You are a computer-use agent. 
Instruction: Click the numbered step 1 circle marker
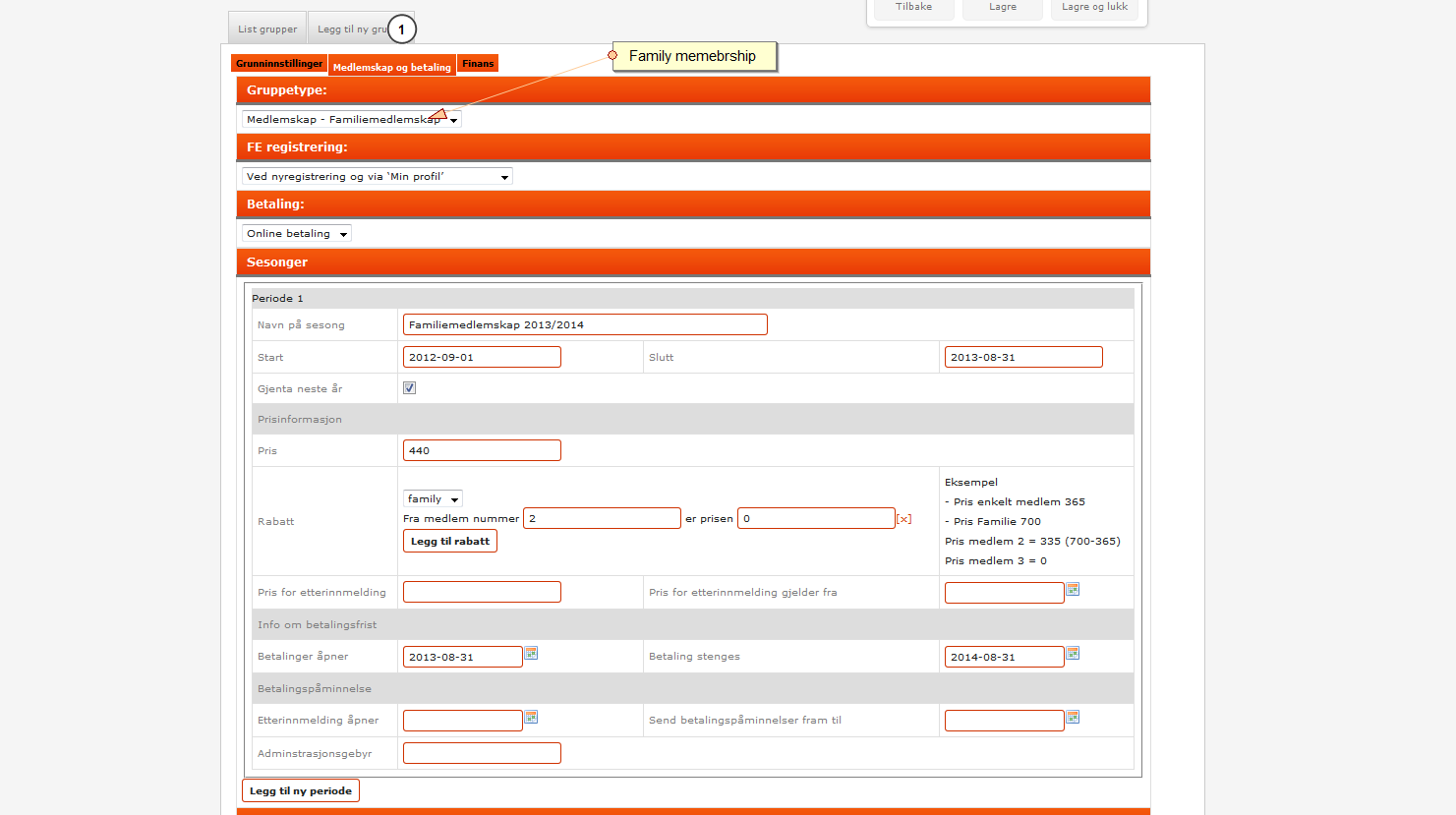401,29
